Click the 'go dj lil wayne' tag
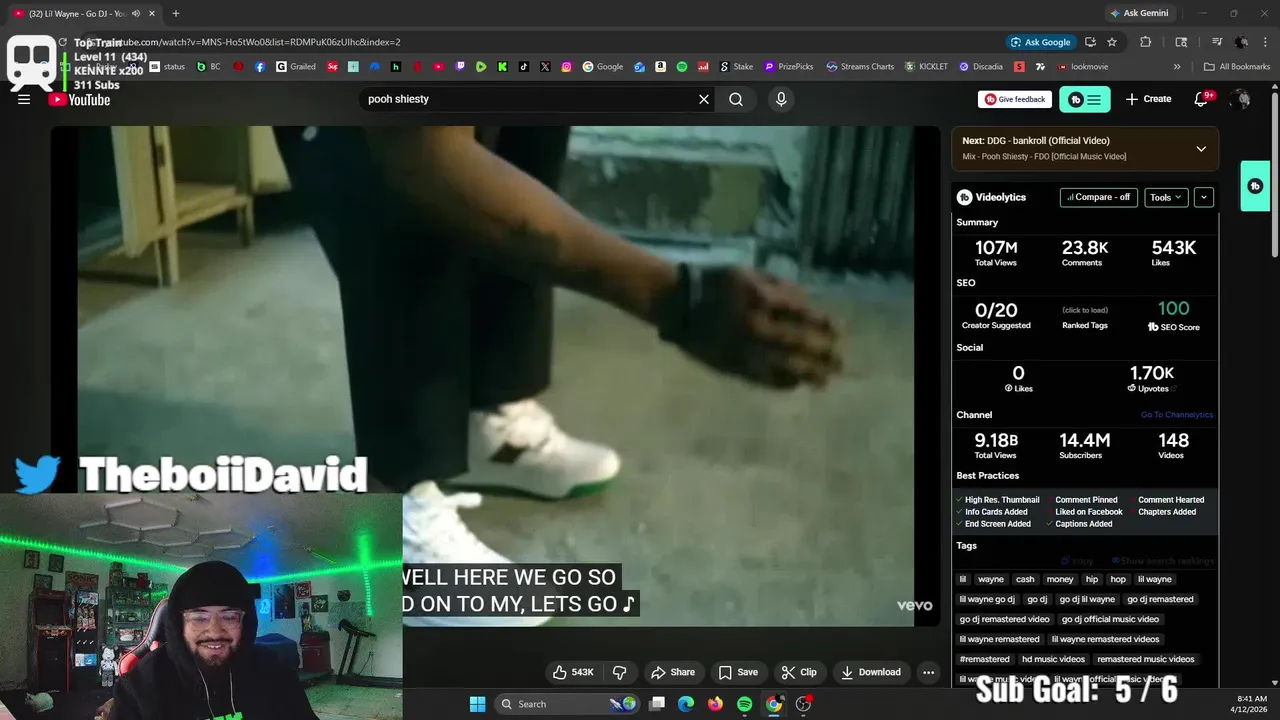The width and height of the screenshot is (1280, 720). click(1087, 599)
